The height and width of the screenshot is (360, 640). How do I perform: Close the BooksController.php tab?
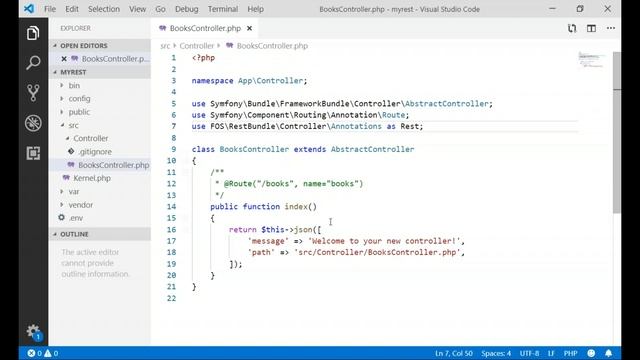(249, 28)
